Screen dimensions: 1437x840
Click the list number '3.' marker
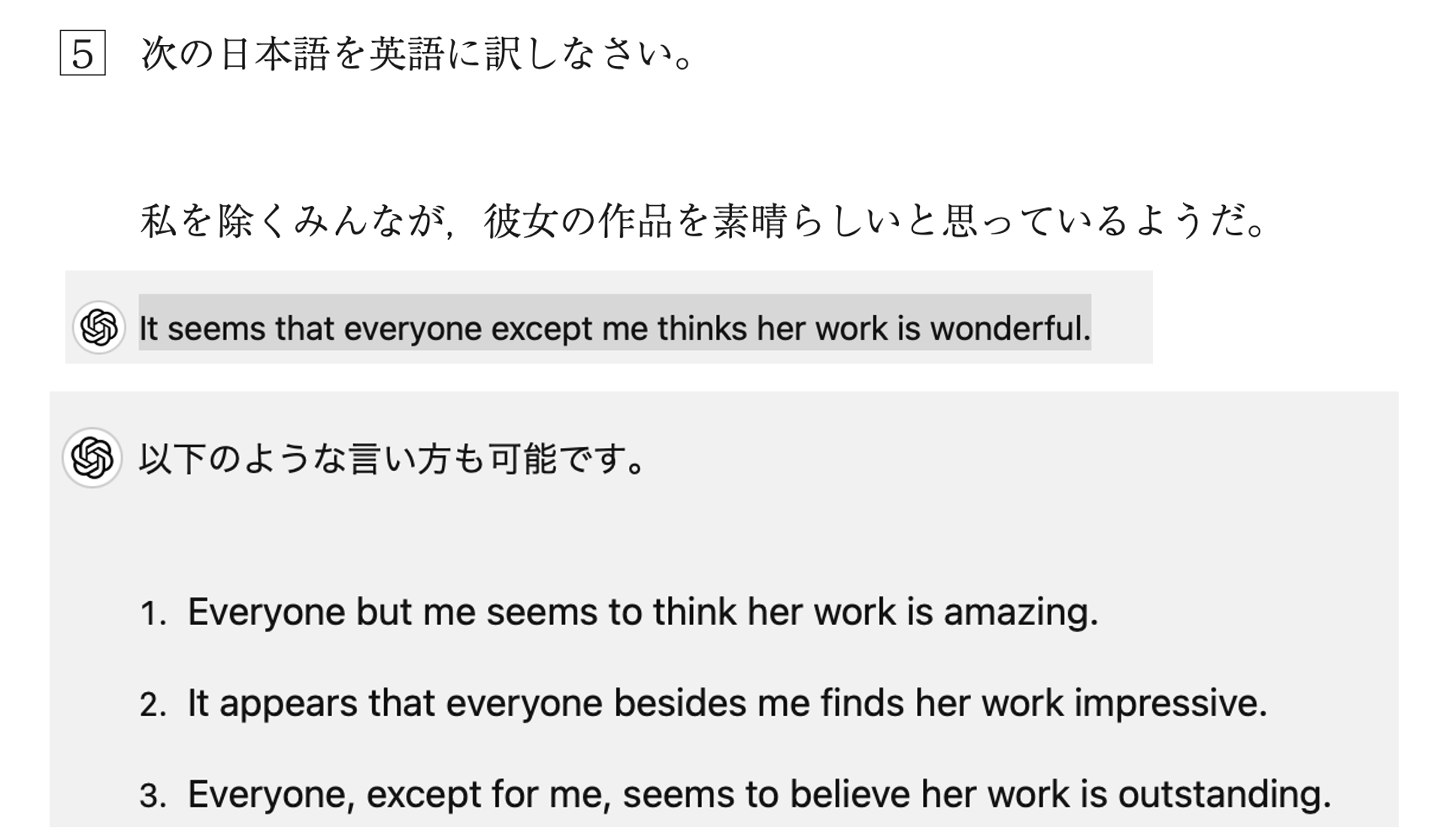point(153,796)
